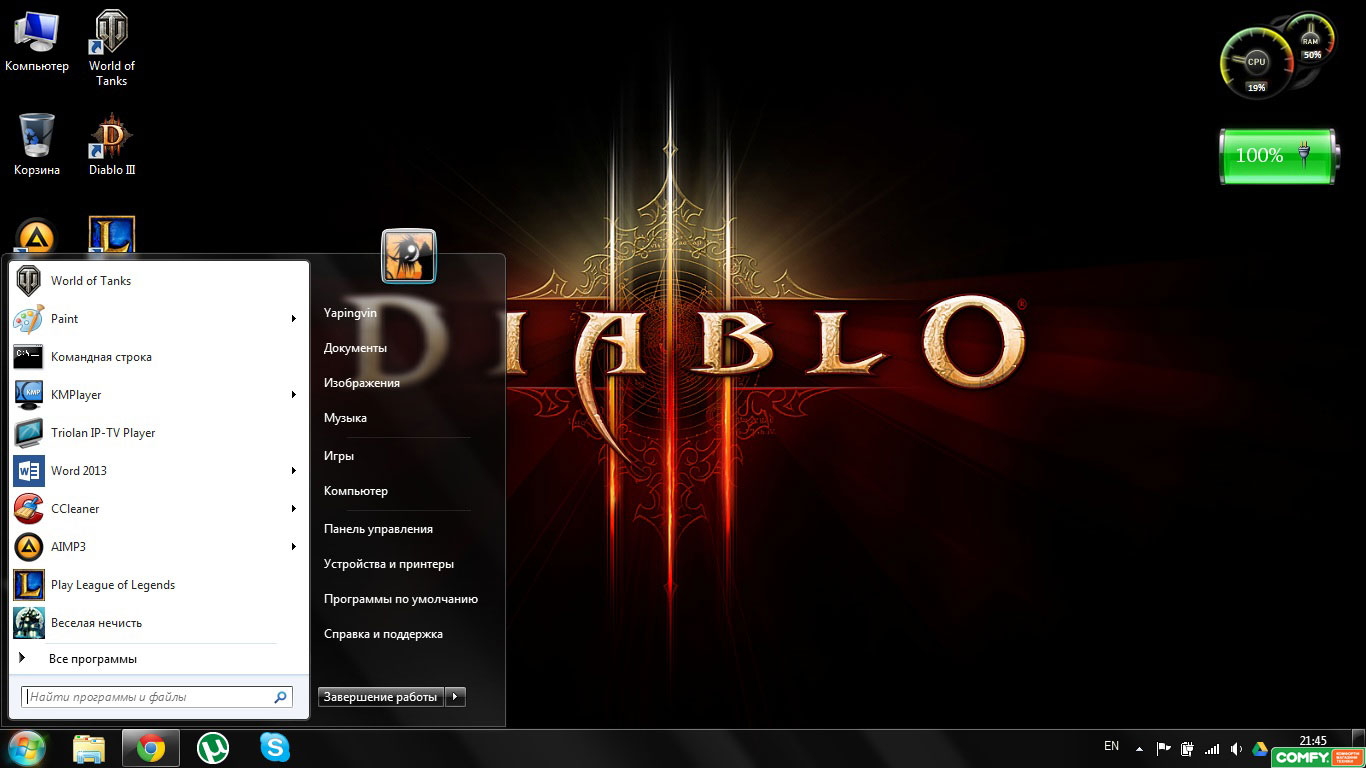The image size is (1366, 768).
Task: Switch to Google Chrome on the taskbar
Action: pyautogui.click(x=151, y=748)
